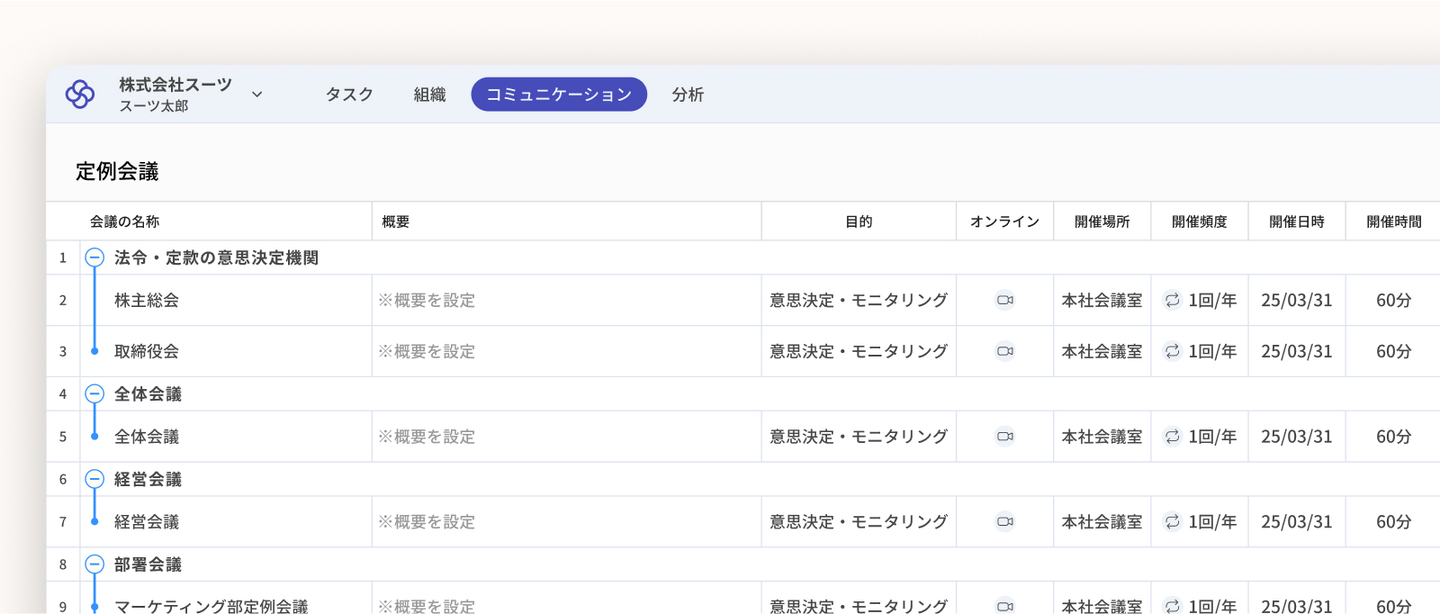1440x614 pixels.
Task: Click video camera icon in 取締役会 row
Action: (1005, 351)
